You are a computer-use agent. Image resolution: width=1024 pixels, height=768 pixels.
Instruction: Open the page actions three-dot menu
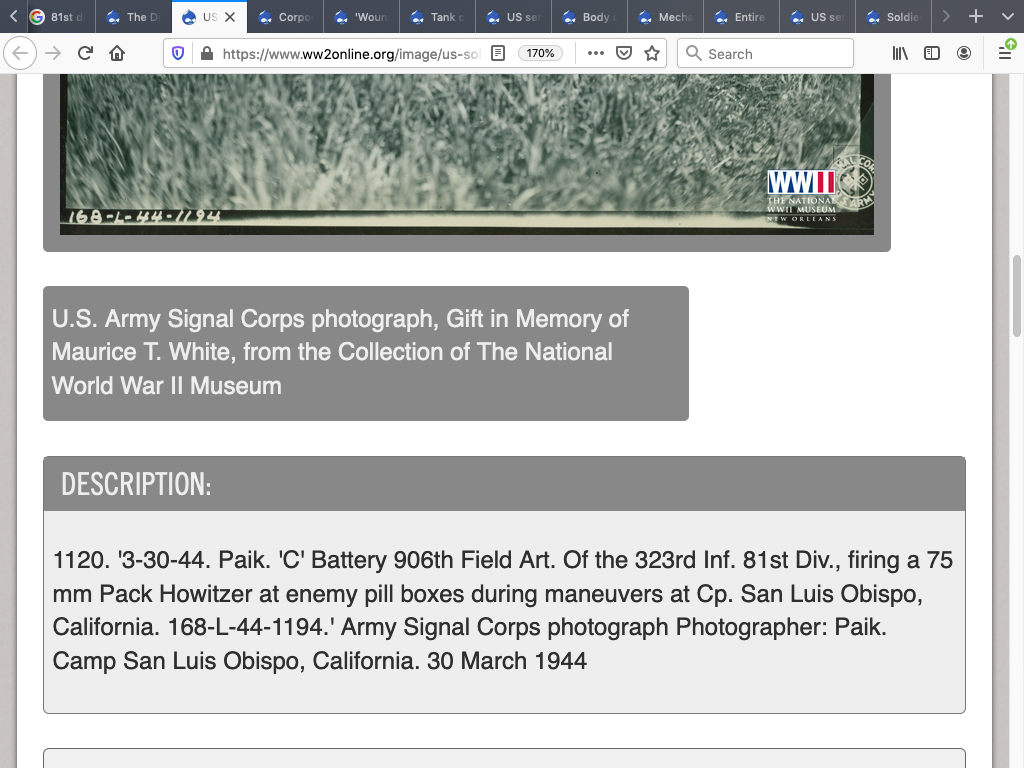[595, 54]
